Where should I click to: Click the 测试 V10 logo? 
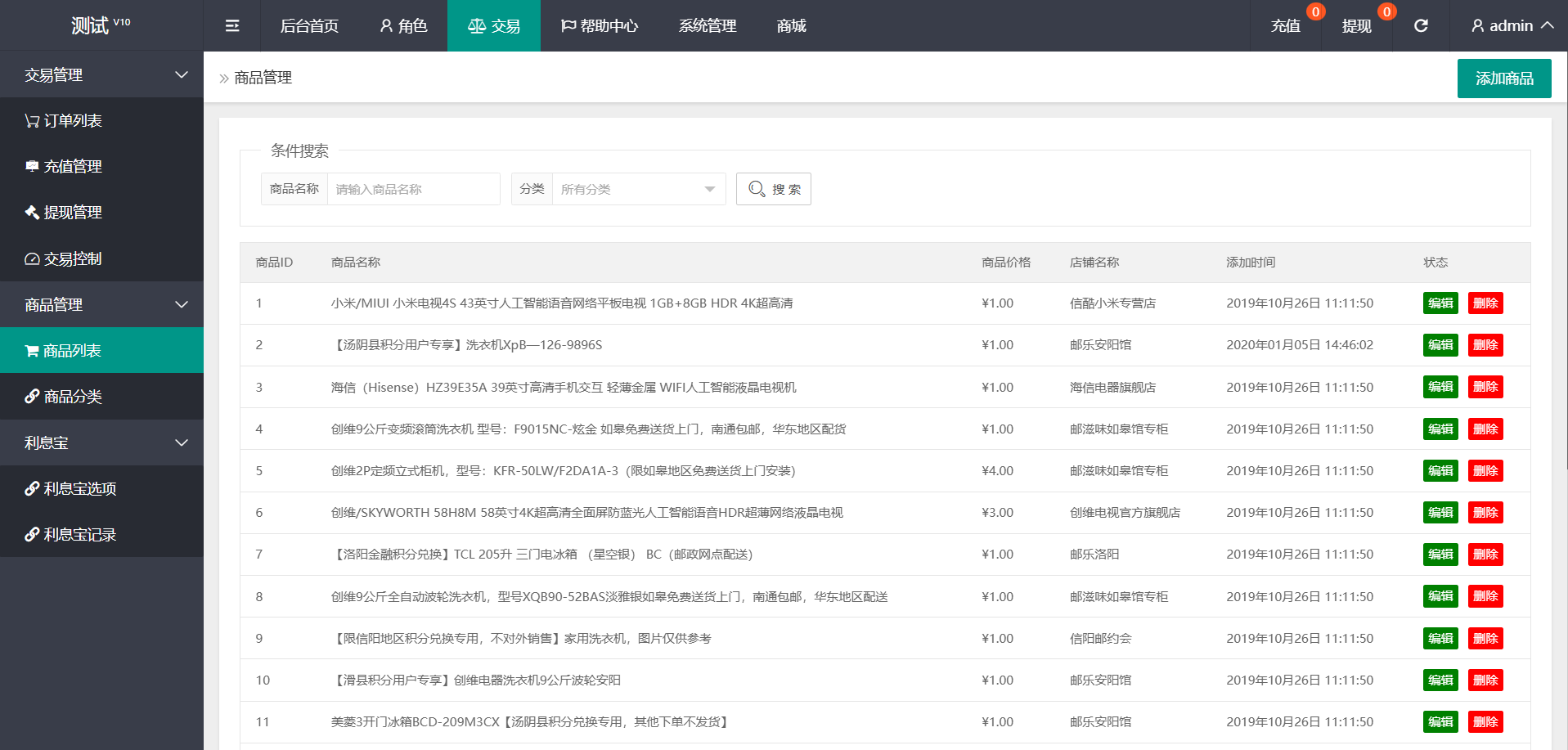point(101,25)
